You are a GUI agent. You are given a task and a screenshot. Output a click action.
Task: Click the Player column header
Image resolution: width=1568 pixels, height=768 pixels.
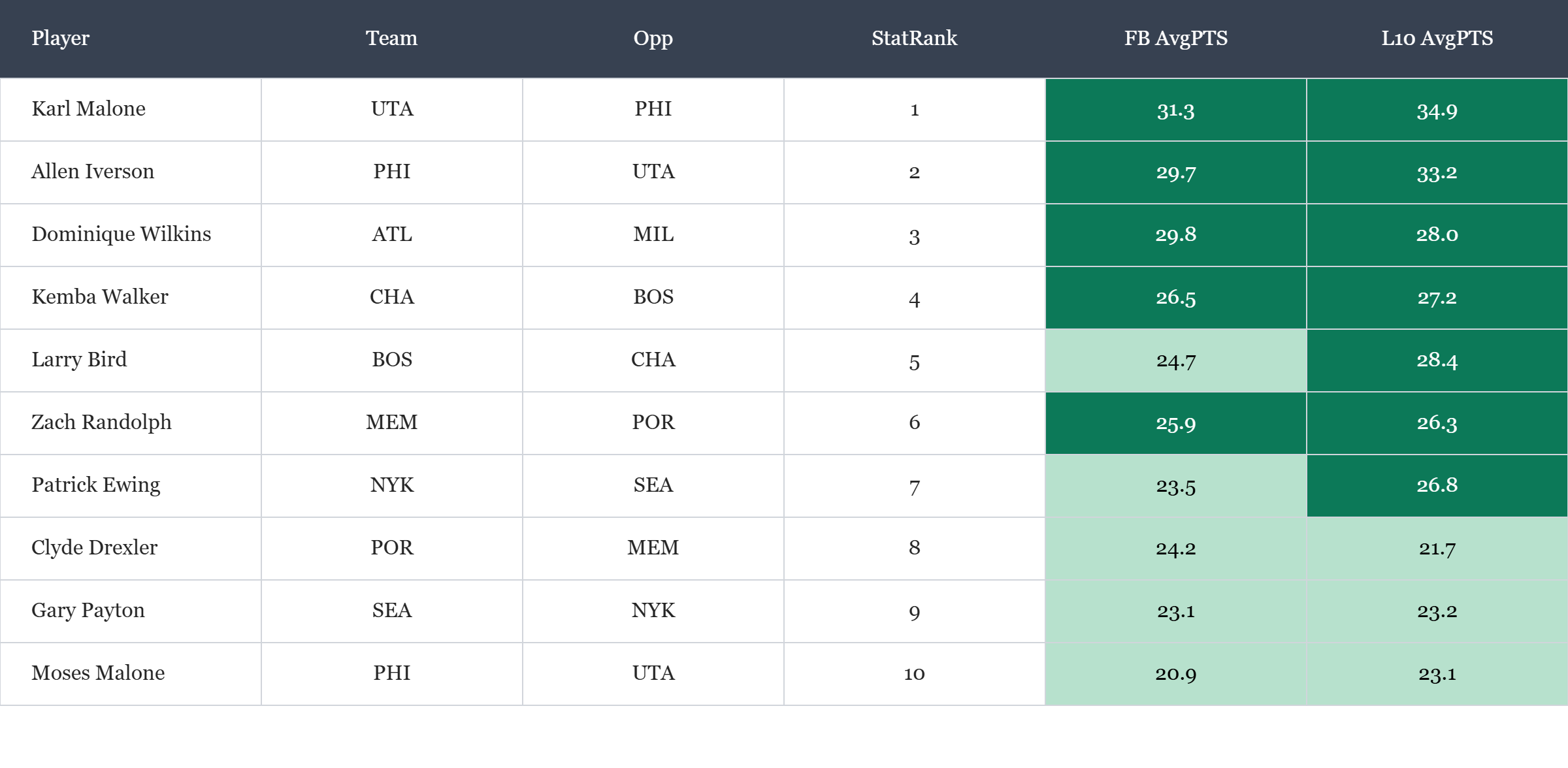coord(61,39)
